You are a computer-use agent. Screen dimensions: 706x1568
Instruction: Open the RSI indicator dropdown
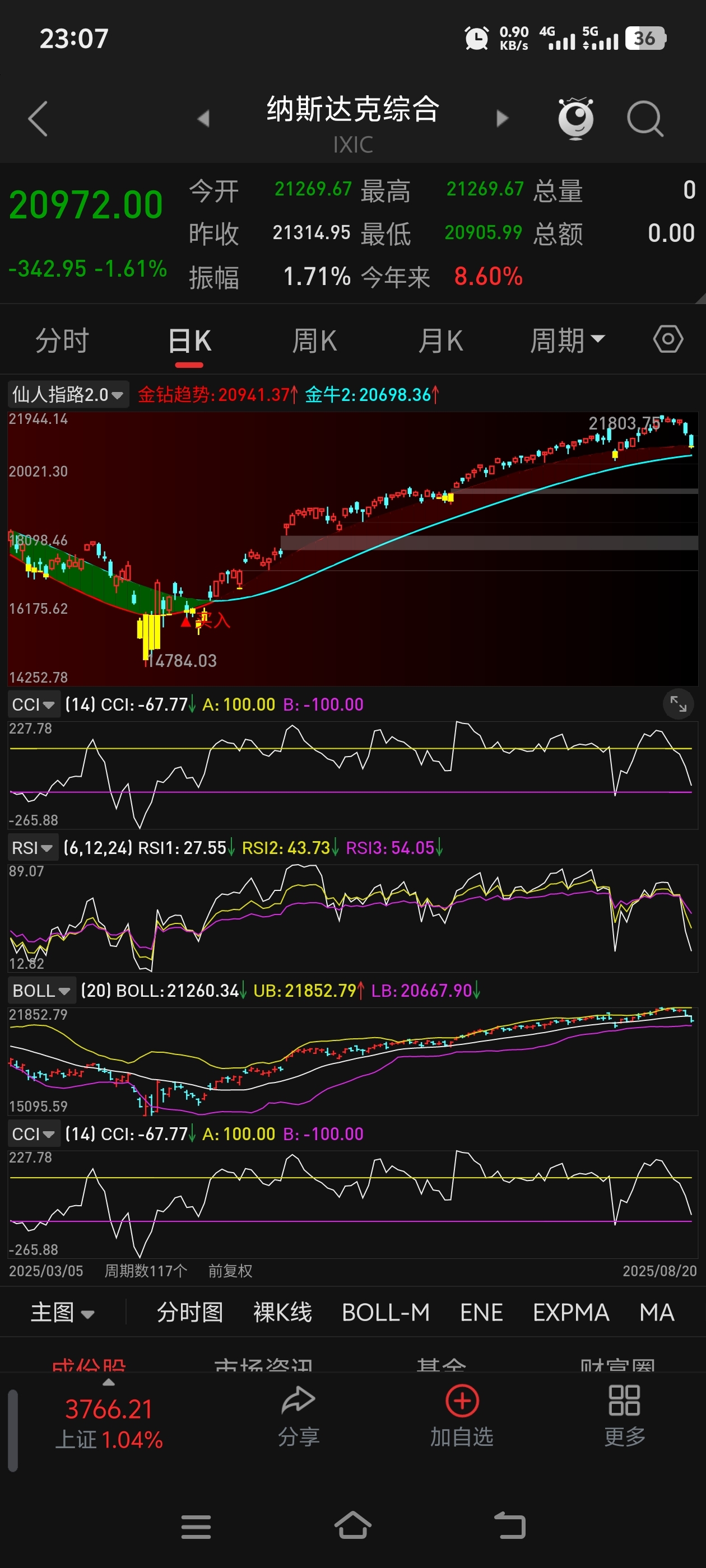[32, 848]
